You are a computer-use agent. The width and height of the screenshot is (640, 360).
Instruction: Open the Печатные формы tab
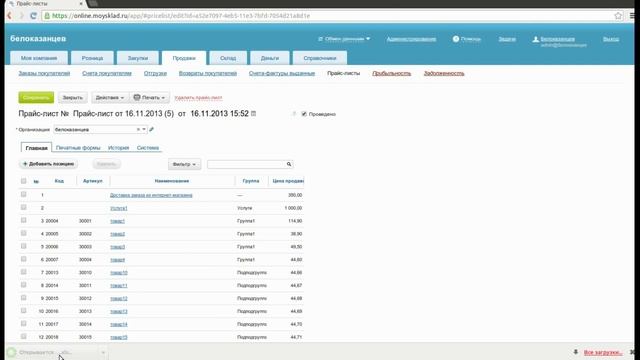pos(78,148)
